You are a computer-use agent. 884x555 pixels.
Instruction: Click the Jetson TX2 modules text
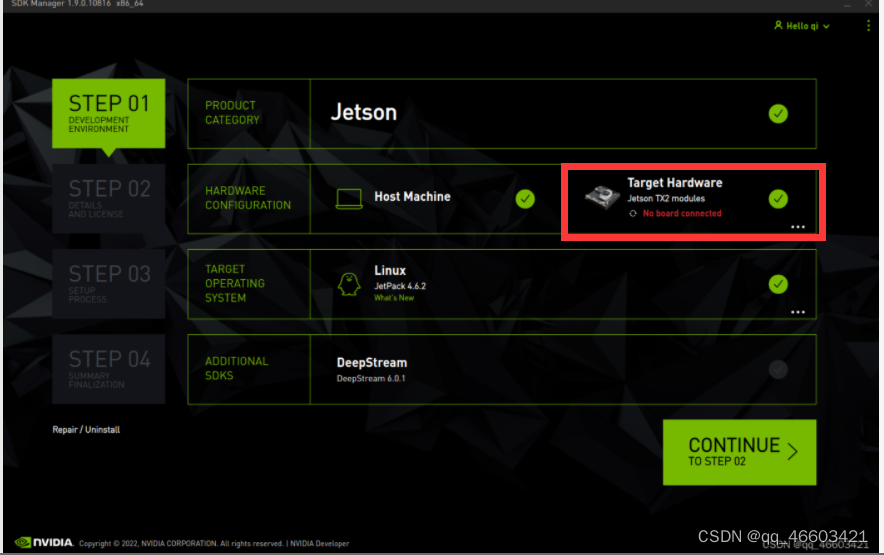click(666, 199)
